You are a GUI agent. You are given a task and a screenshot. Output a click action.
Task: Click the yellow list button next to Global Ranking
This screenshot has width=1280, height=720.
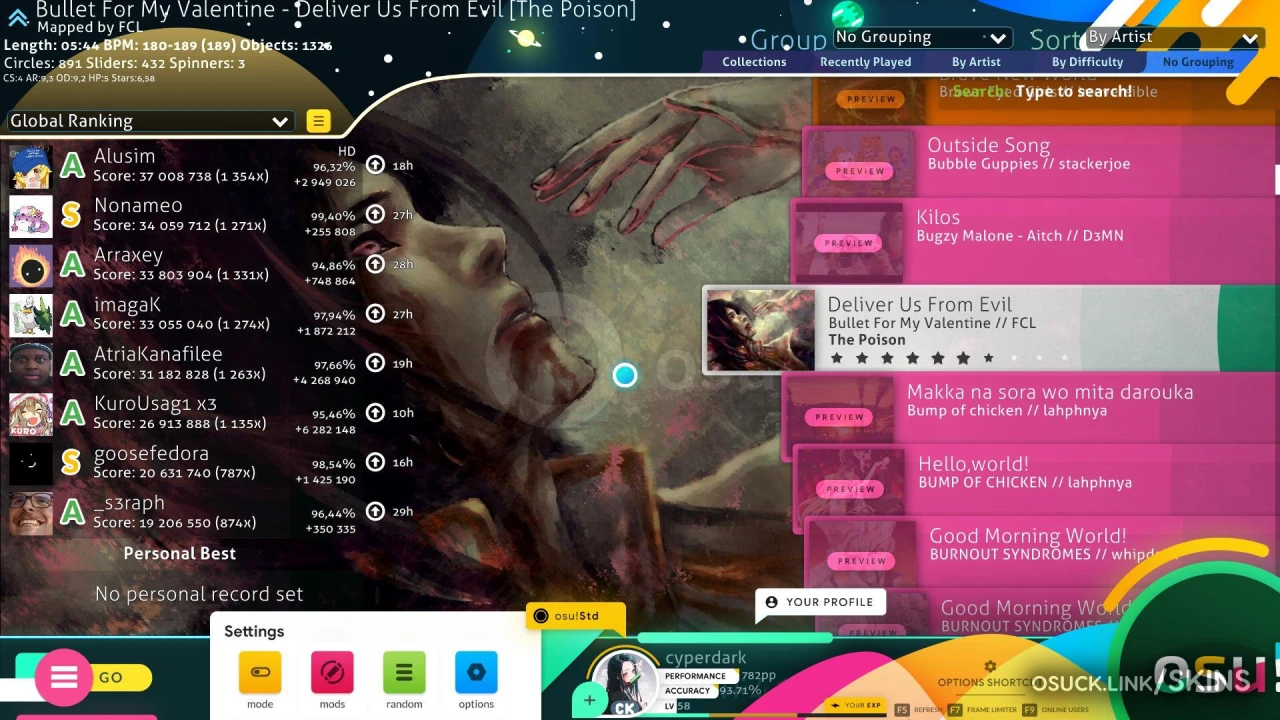[318, 122]
